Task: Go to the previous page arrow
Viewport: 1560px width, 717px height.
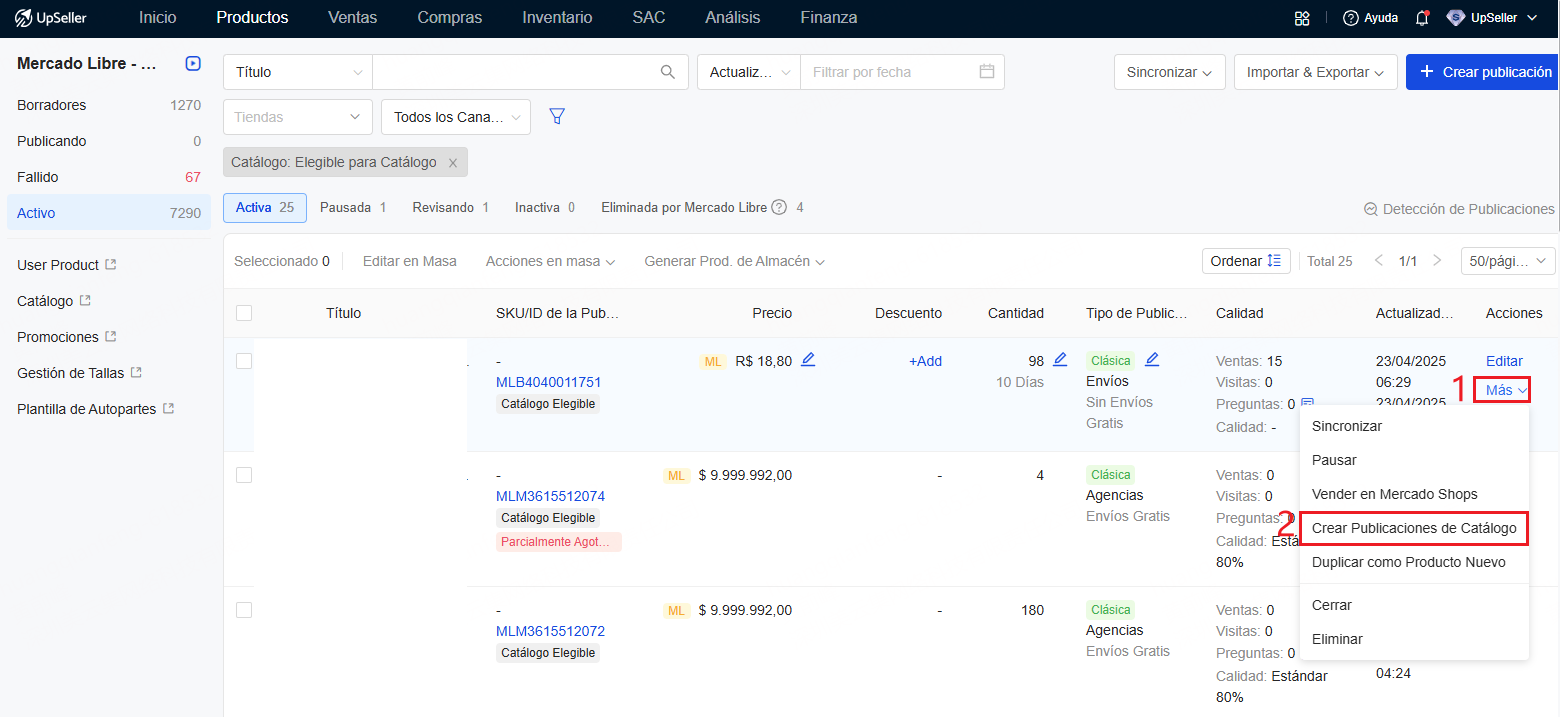Action: tap(1379, 261)
